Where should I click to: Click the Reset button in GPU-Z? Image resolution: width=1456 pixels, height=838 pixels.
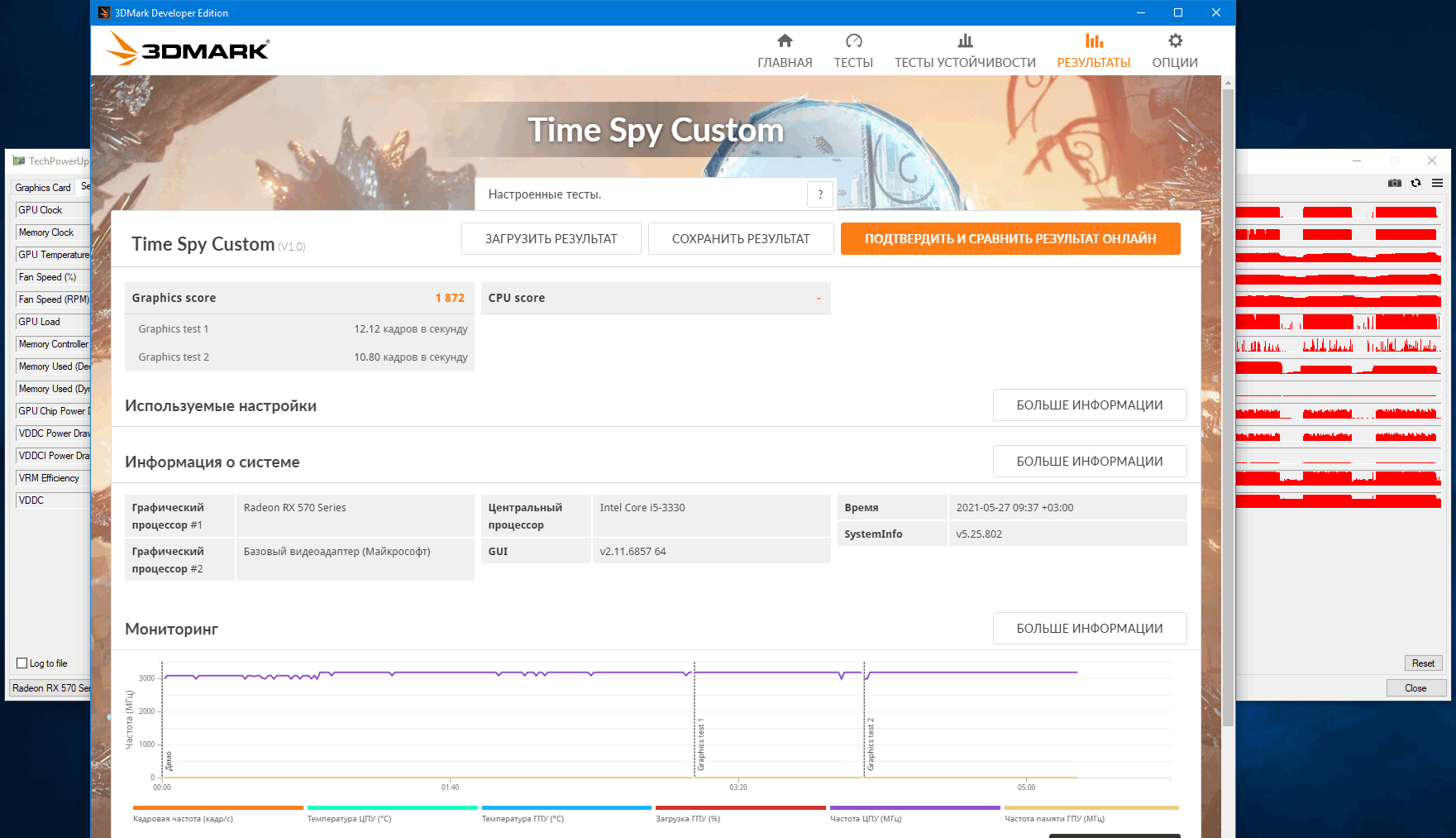(1423, 663)
